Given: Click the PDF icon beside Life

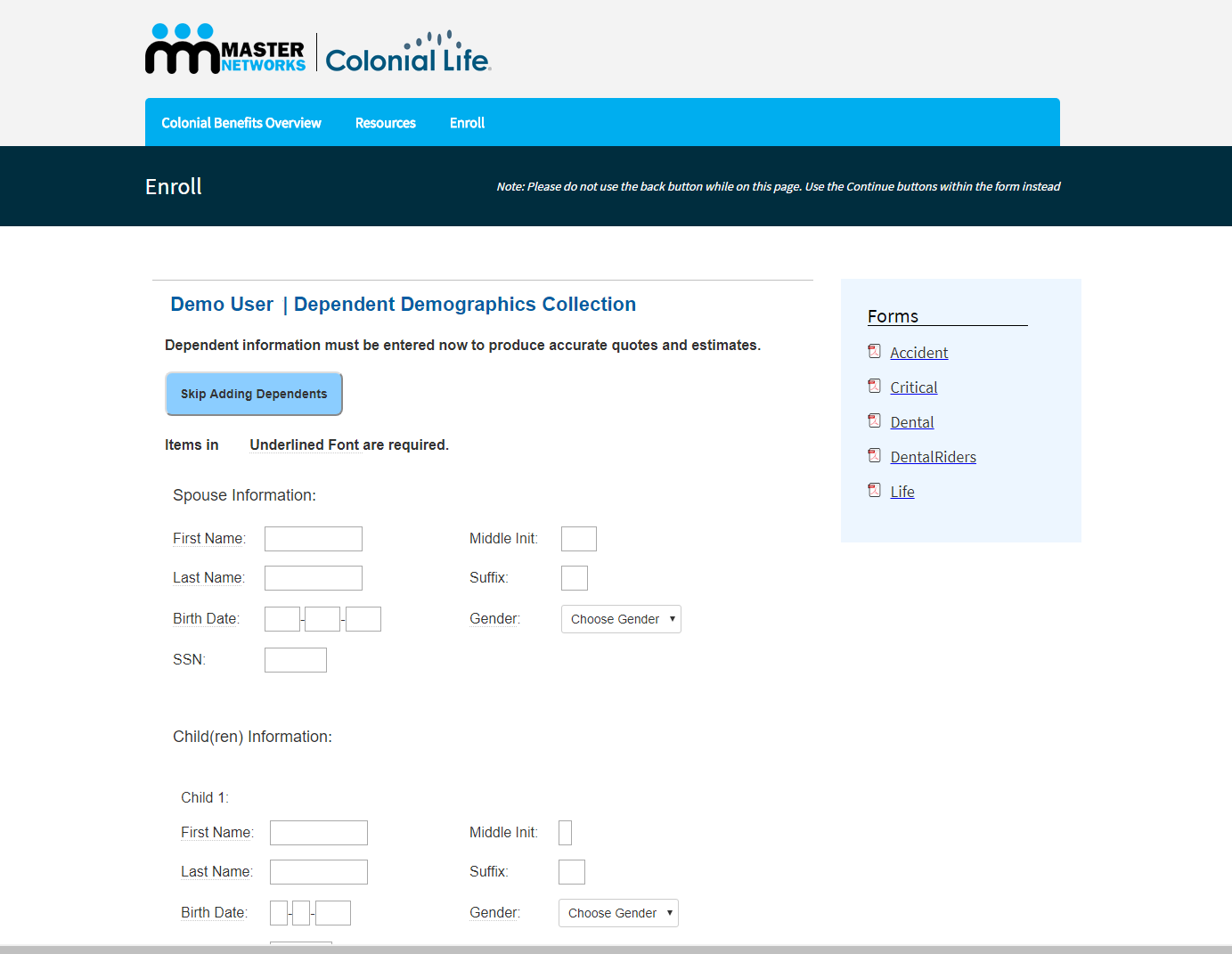Looking at the screenshot, I should (x=874, y=491).
